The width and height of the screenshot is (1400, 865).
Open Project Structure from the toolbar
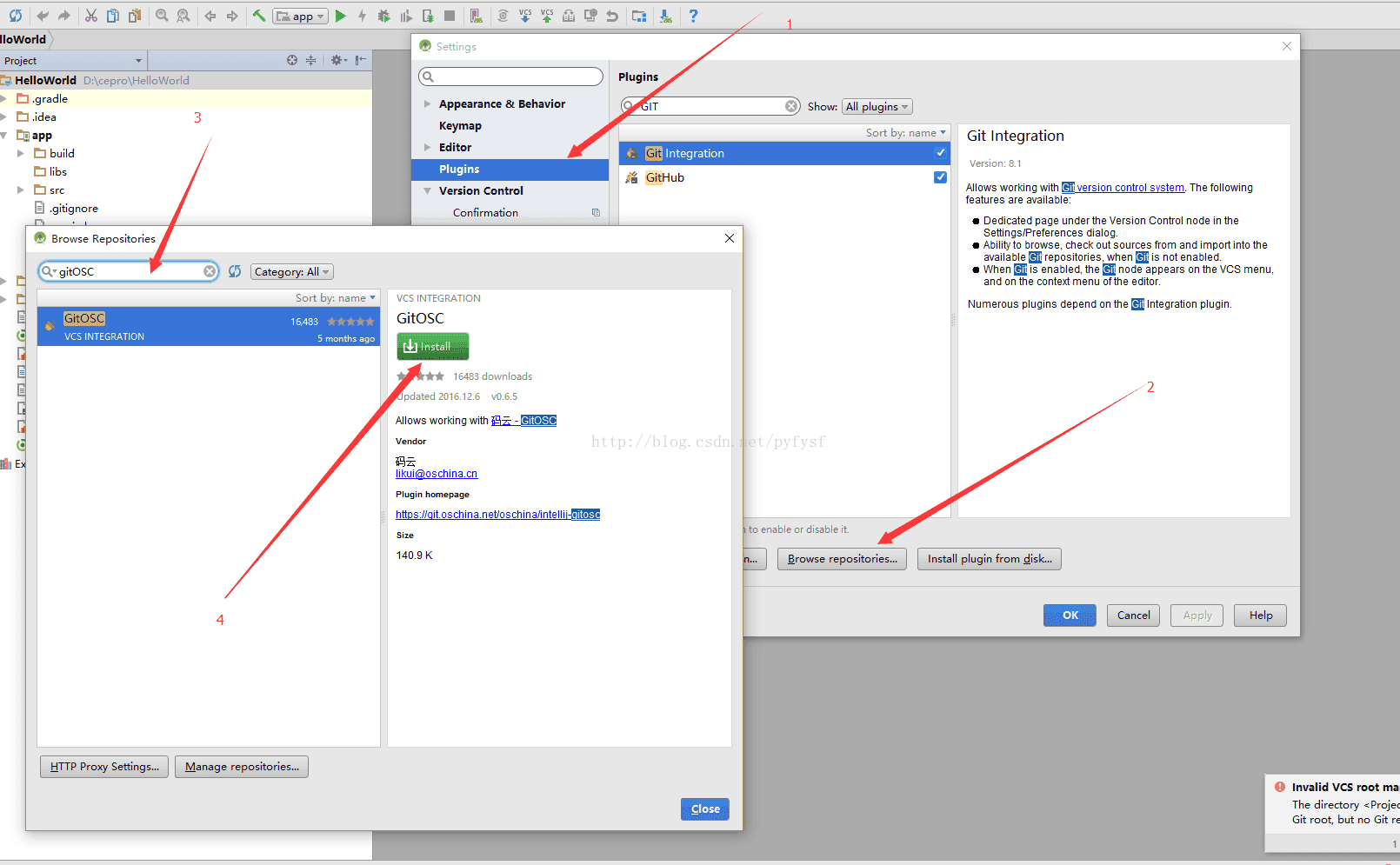pos(639,16)
